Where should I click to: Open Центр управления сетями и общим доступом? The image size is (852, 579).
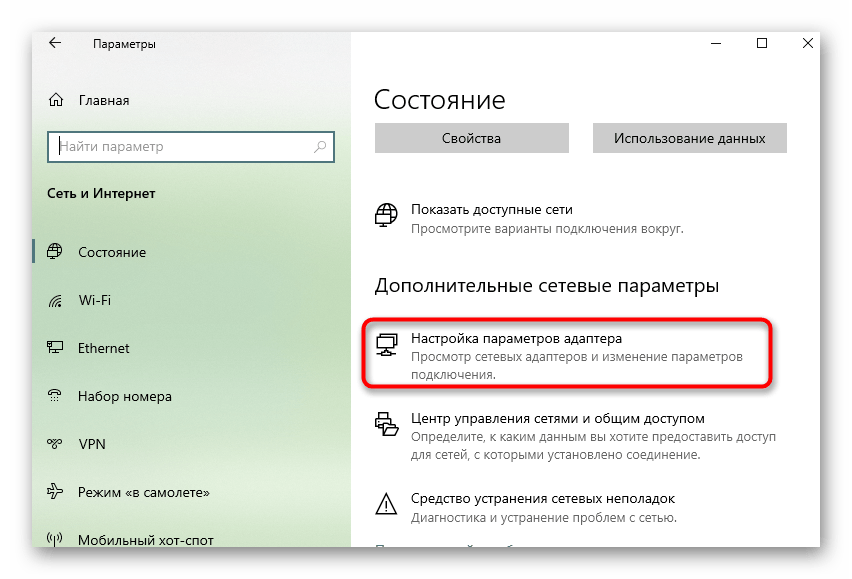click(x=557, y=418)
